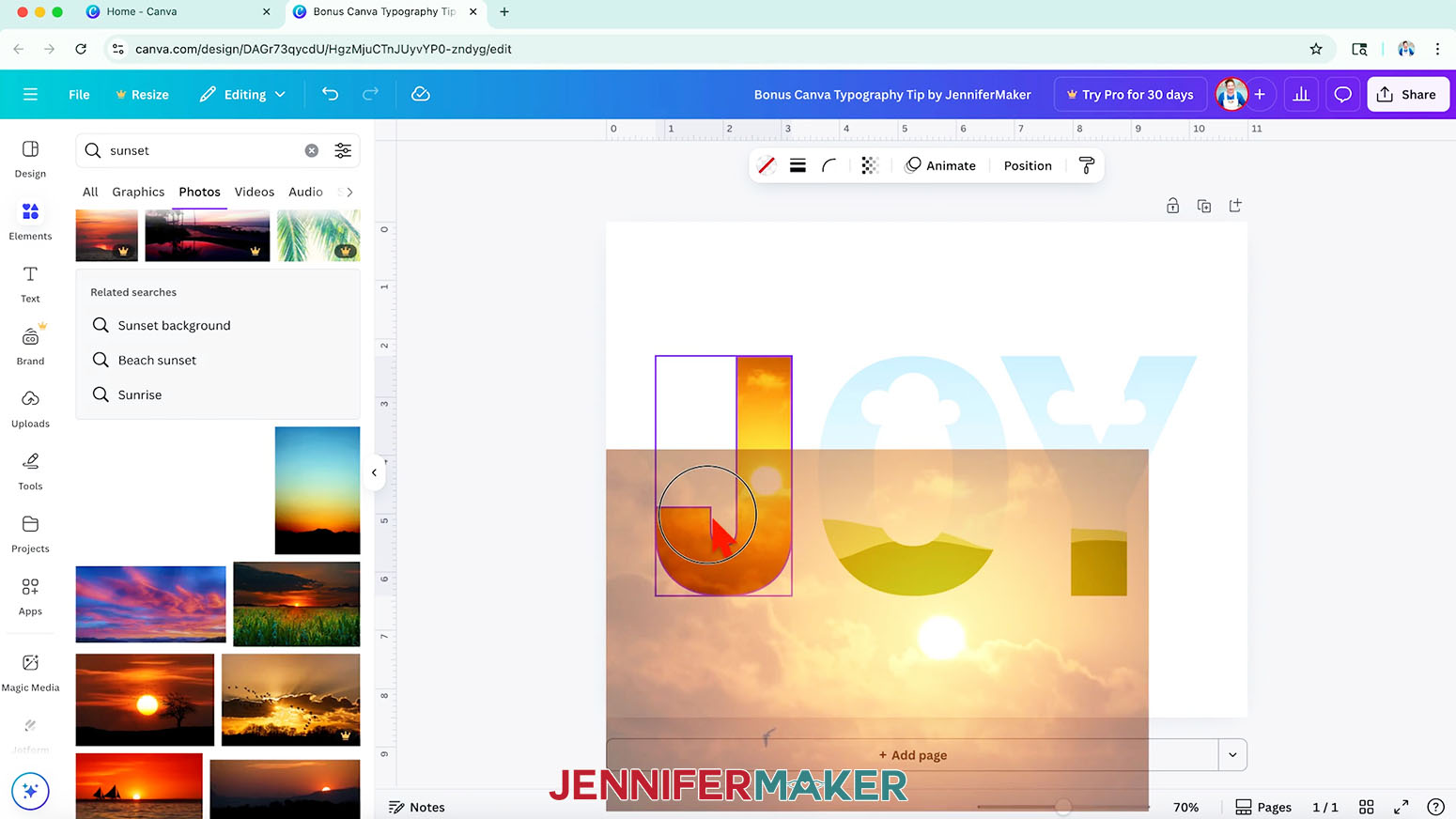Image resolution: width=1456 pixels, height=819 pixels.
Task: Open the Notes panel
Action: [417, 807]
